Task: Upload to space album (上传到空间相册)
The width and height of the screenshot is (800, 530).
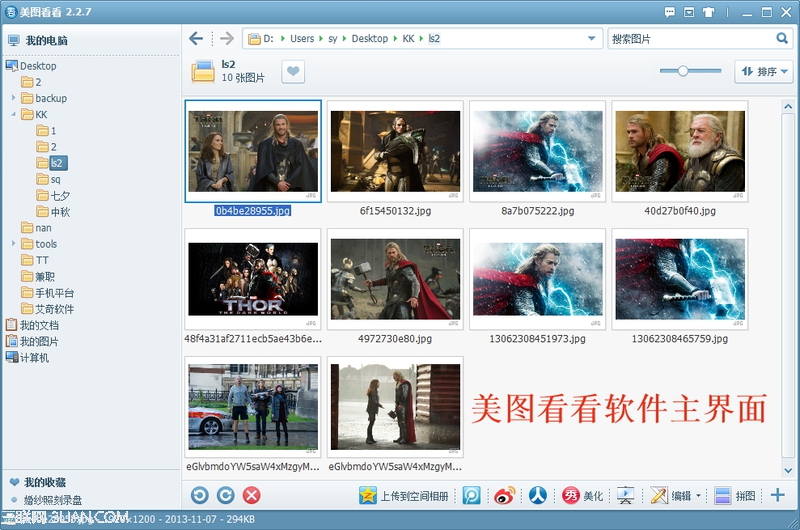Action: 404,495
